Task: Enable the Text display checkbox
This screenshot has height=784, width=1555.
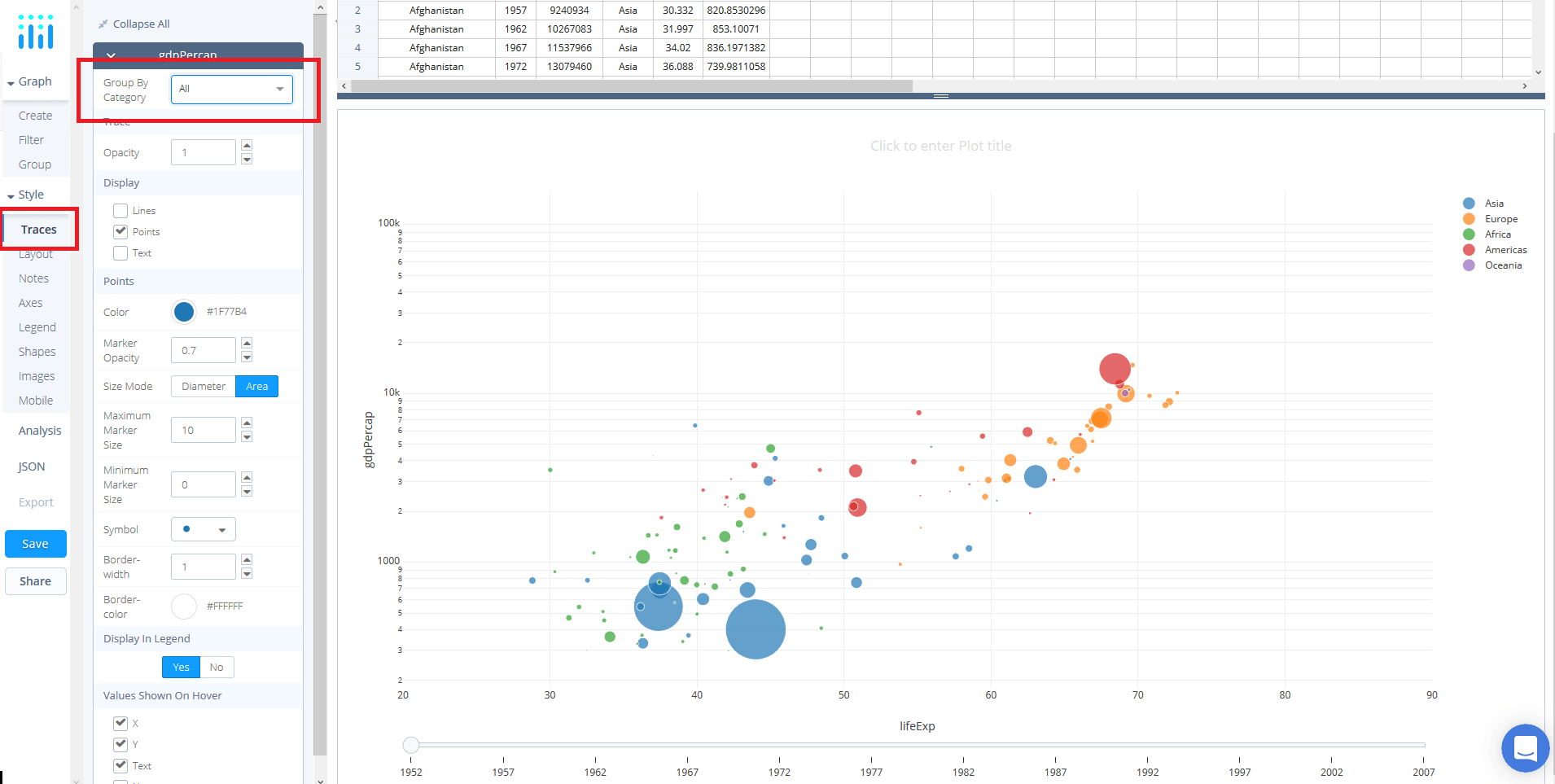Action: point(120,253)
